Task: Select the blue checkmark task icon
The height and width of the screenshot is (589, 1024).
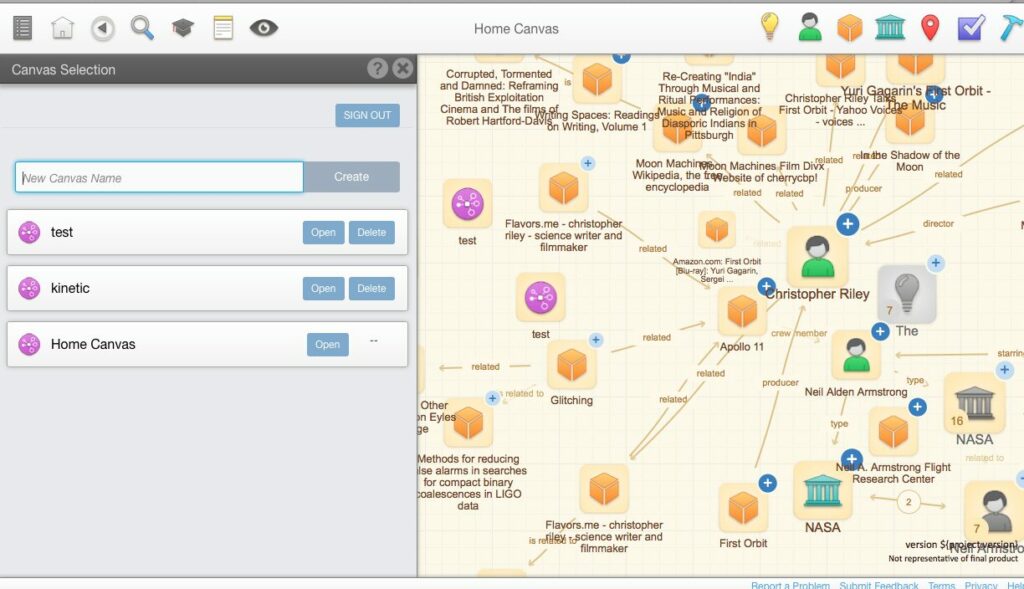Action: [971, 28]
